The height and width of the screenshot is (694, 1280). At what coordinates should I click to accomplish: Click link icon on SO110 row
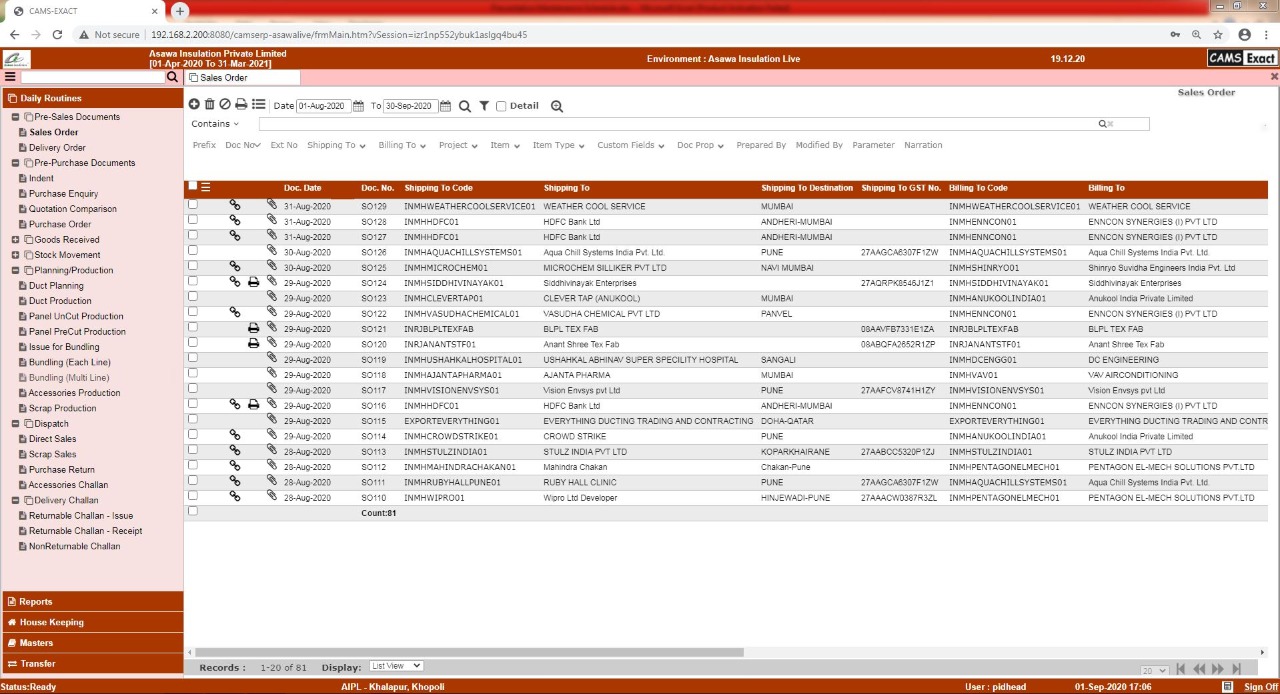point(235,497)
